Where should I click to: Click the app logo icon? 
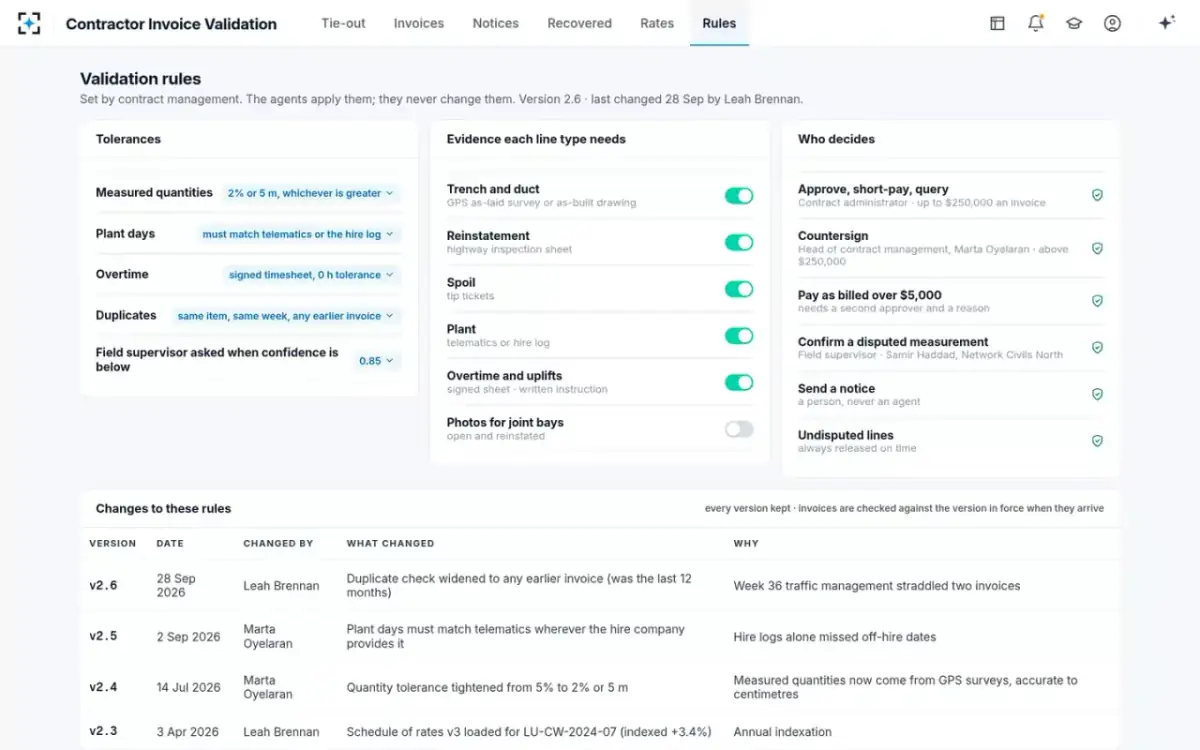click(x=29, y=23)
